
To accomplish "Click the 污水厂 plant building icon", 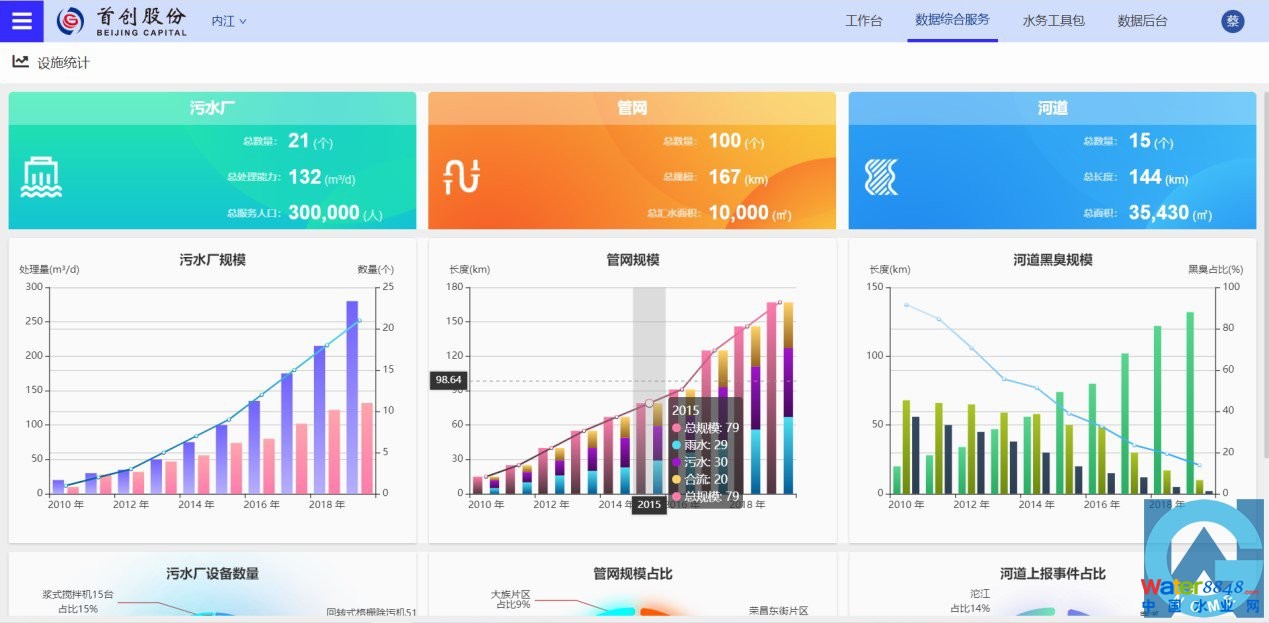I will coord(41,177).
